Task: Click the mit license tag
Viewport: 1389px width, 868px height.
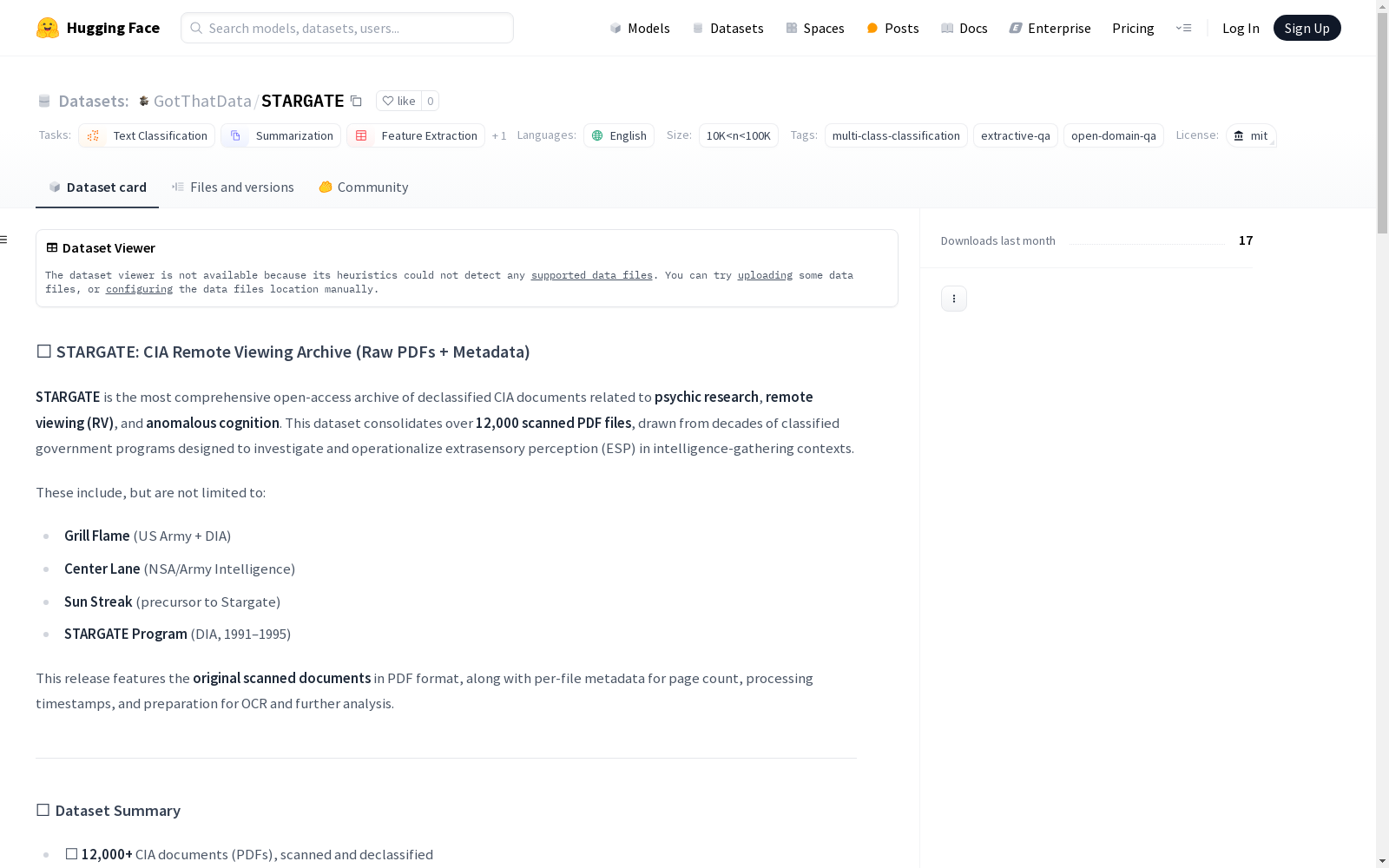Action: click(1251, 135)
